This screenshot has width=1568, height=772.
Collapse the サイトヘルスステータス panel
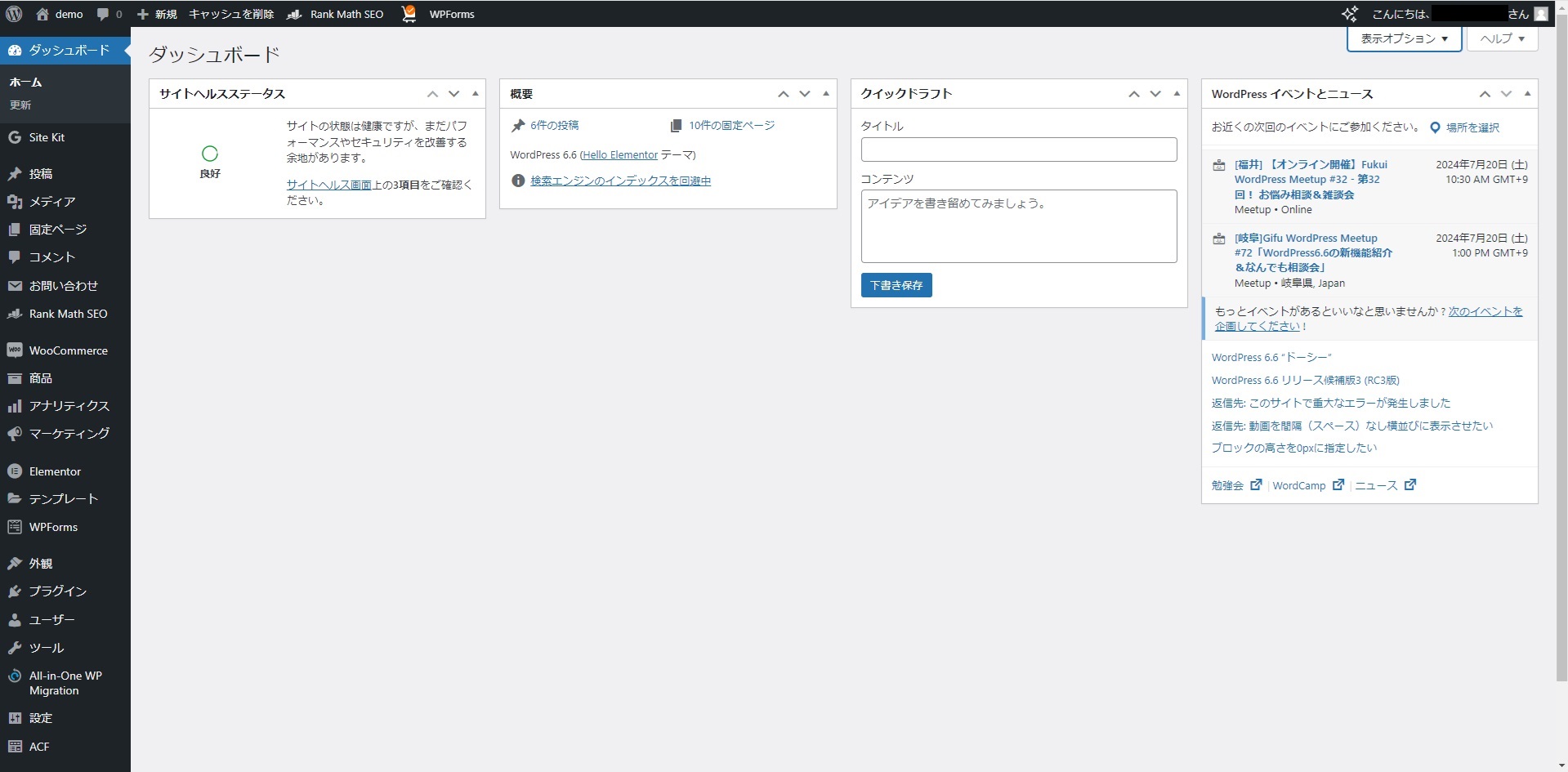[476, 94]
